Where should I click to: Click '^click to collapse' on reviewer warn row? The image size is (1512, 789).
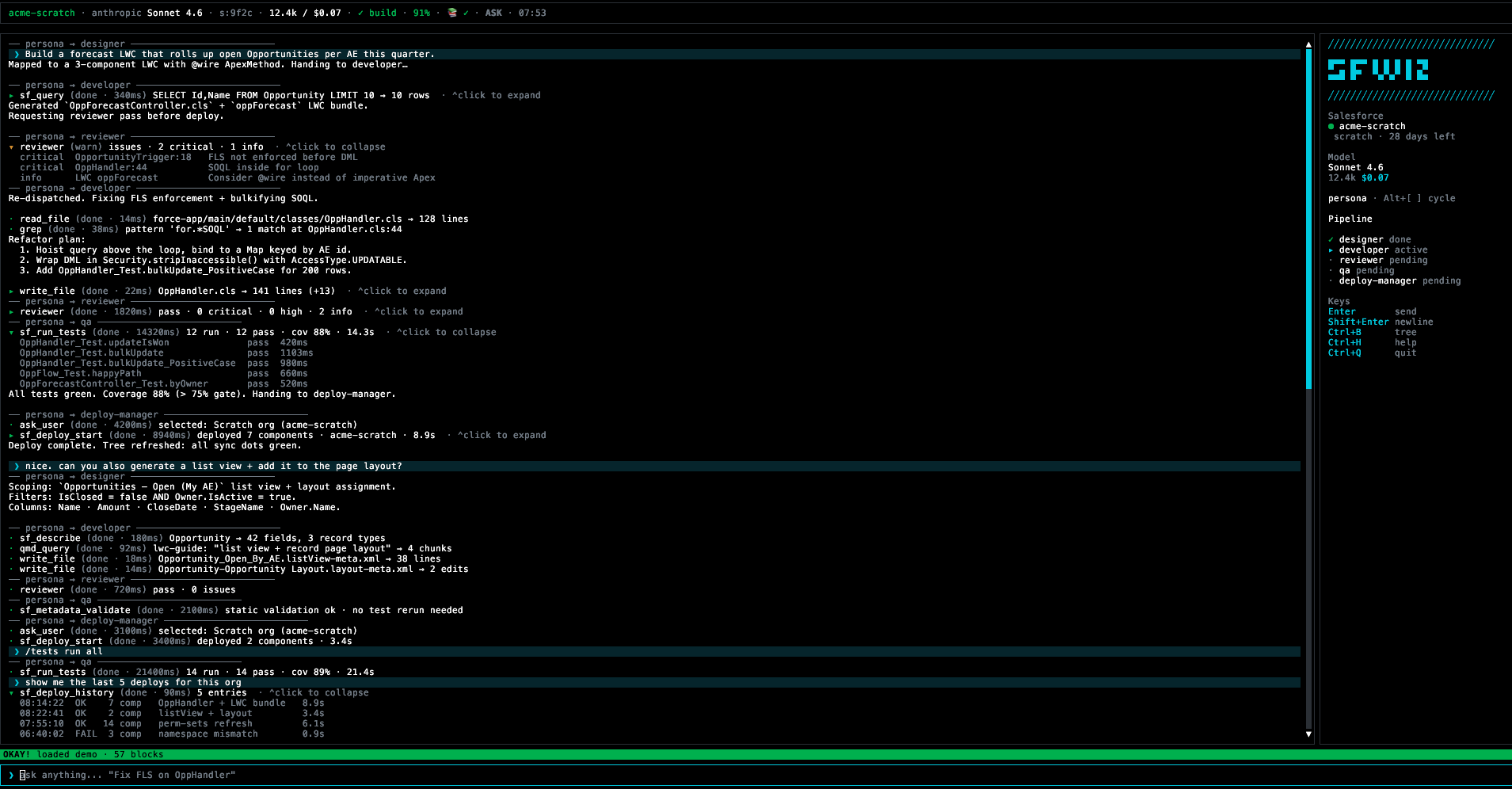[x=336, y=147]
